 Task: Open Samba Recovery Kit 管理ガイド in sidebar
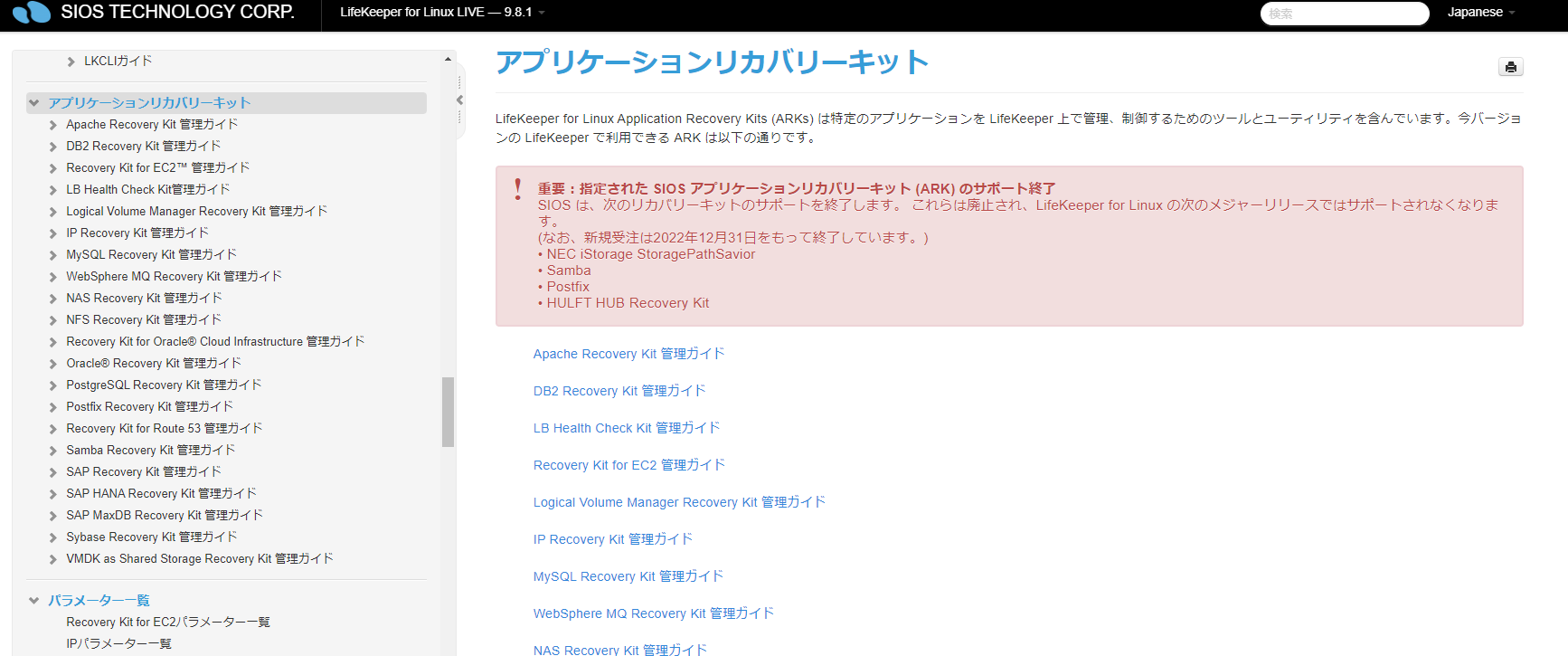tap(151, 450)
